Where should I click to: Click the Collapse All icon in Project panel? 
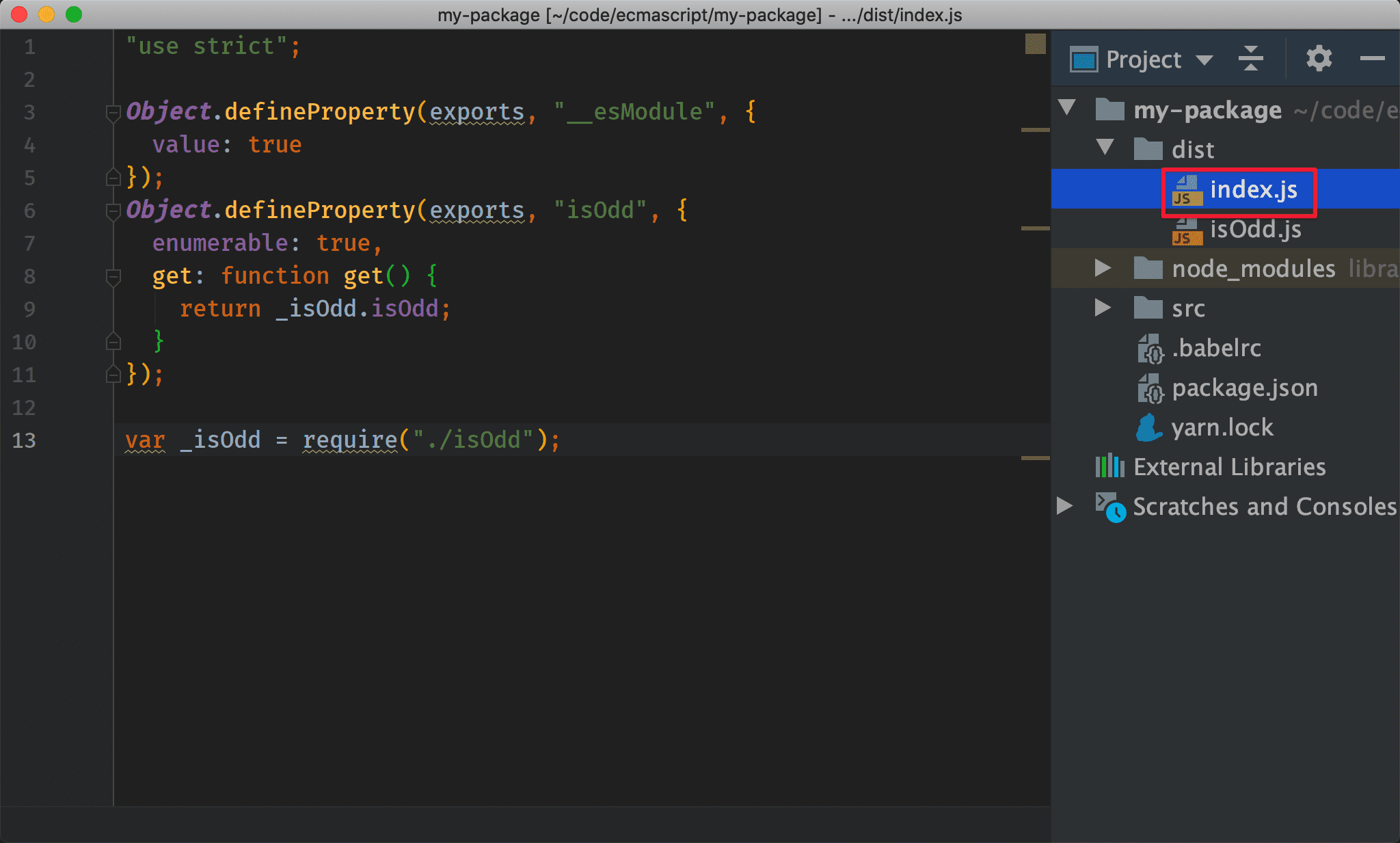tap(1250, 59)
